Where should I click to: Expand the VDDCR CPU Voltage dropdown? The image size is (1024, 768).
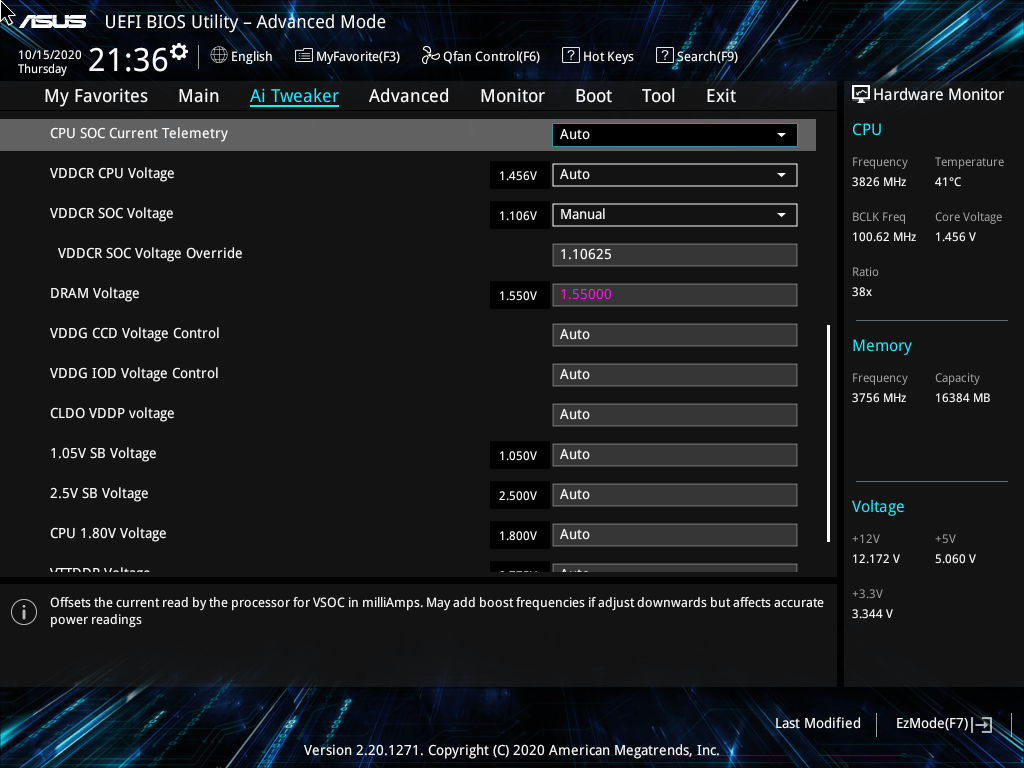coord(675,174)
